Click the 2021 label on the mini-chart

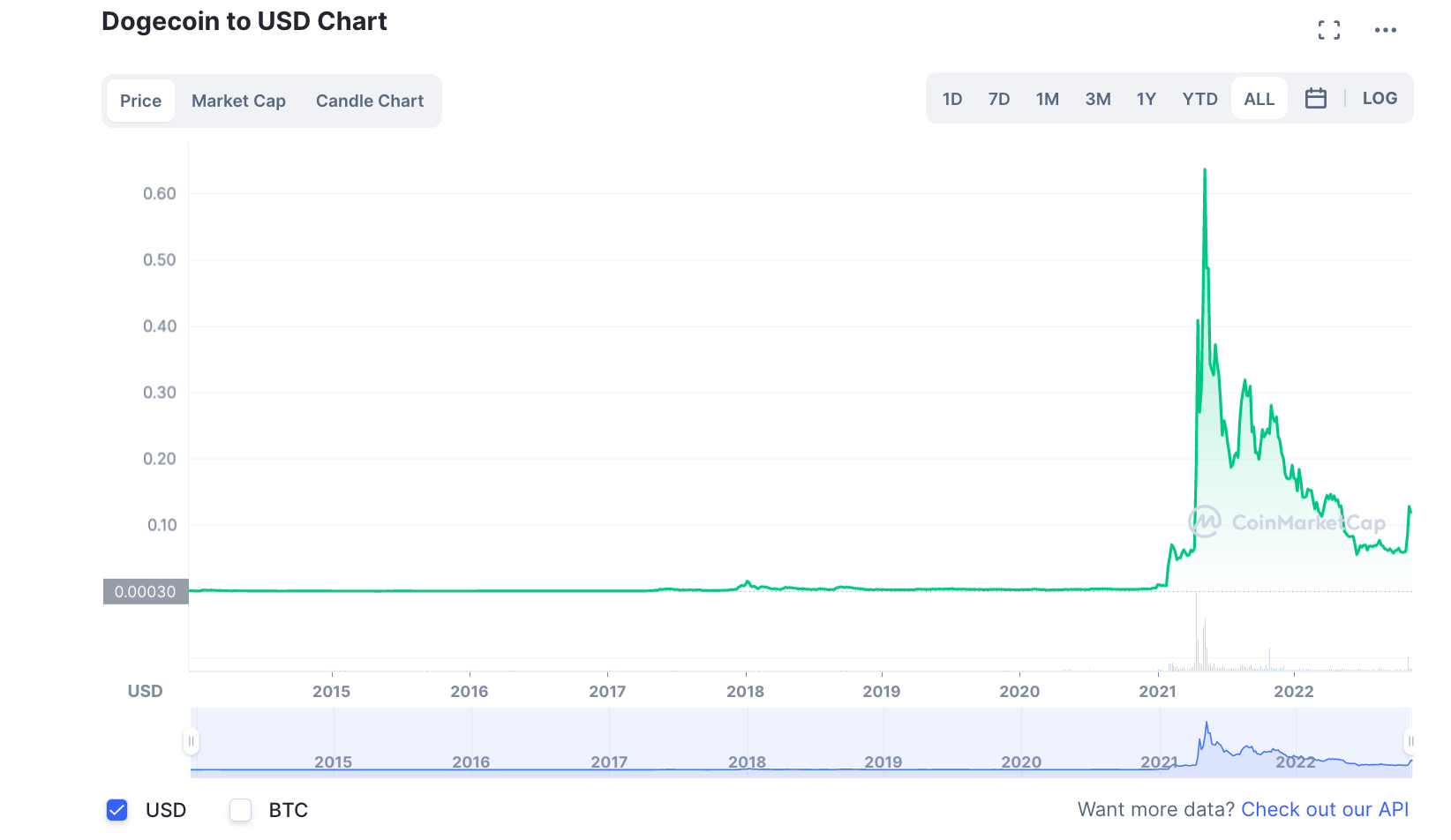(x=1157, y=762)
